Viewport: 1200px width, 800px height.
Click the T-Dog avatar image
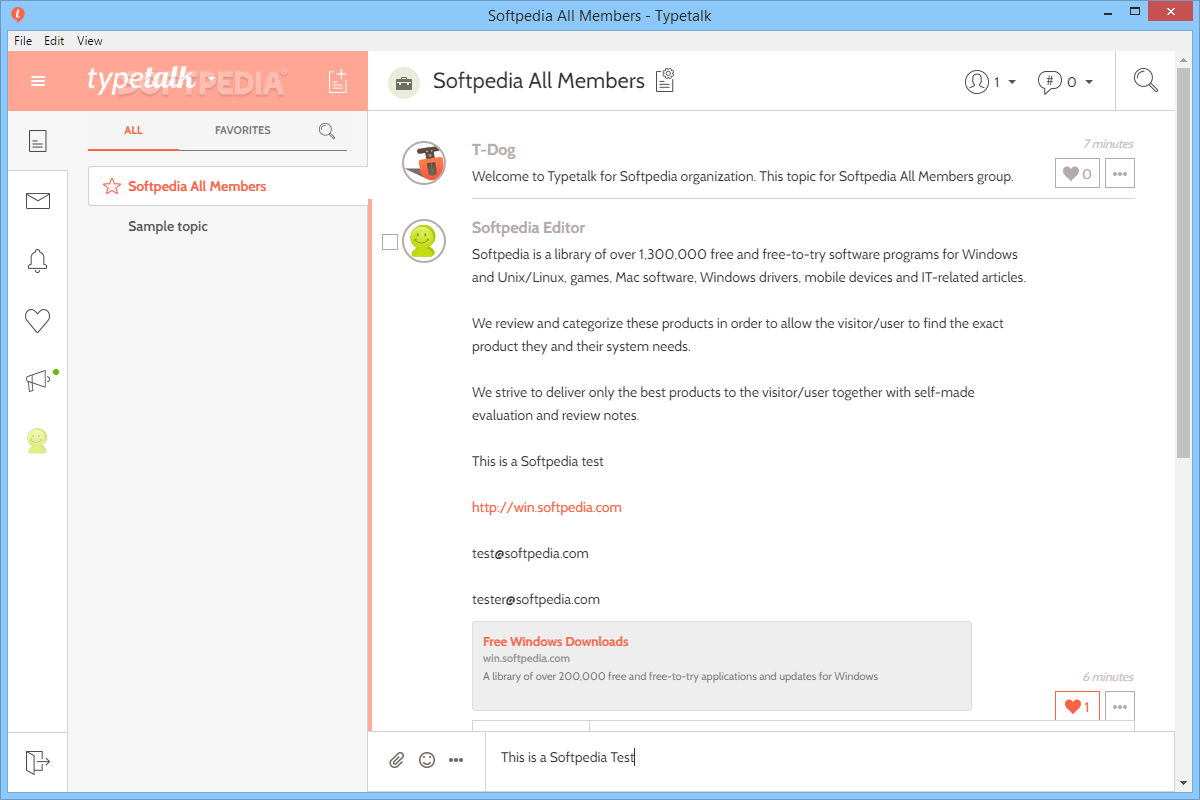pos(424,163)
